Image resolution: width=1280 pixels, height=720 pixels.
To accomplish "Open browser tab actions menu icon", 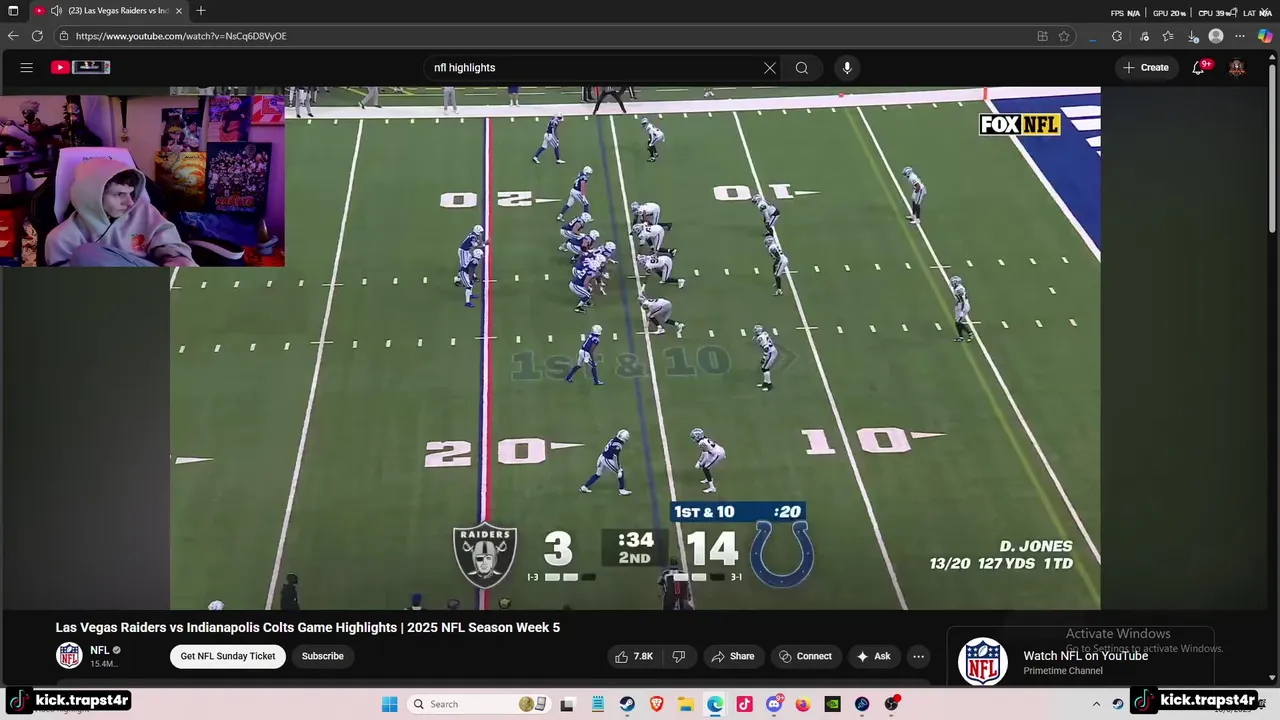I will [x=13, y=11].
